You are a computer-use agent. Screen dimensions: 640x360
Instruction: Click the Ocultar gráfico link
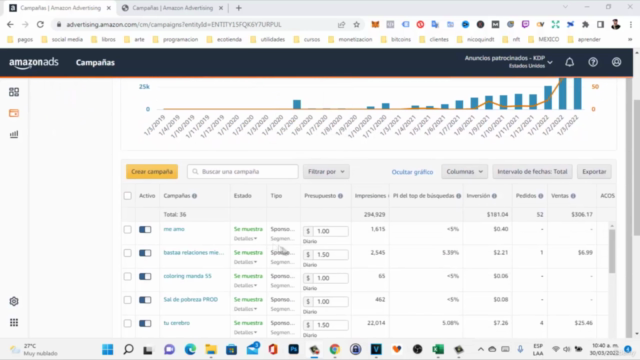(412, 172)
